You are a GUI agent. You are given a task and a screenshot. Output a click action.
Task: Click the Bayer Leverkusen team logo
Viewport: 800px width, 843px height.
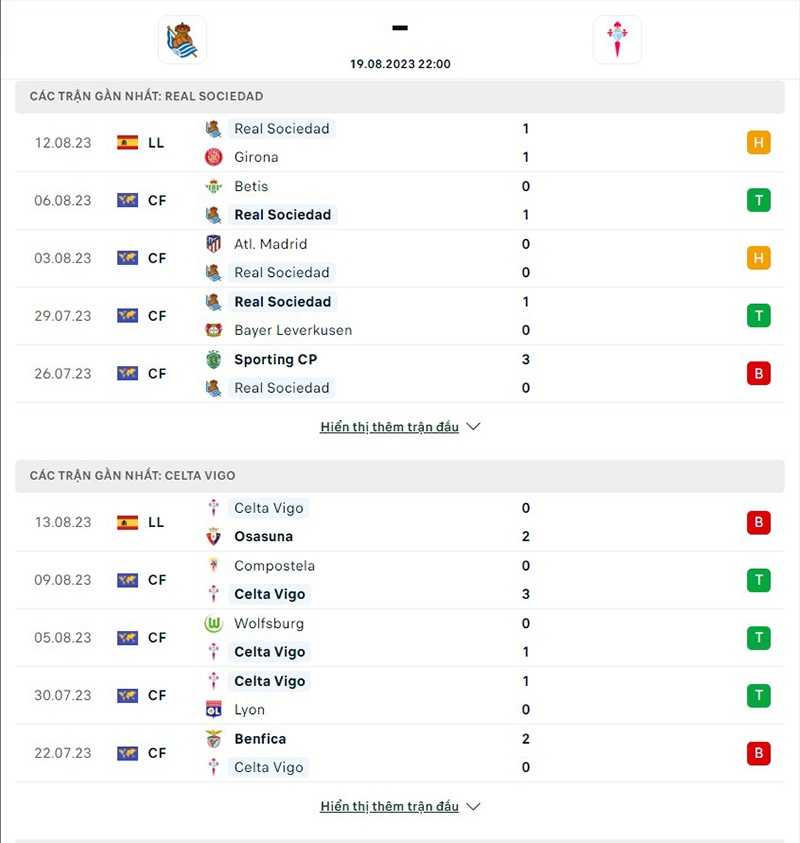point(213,330)
